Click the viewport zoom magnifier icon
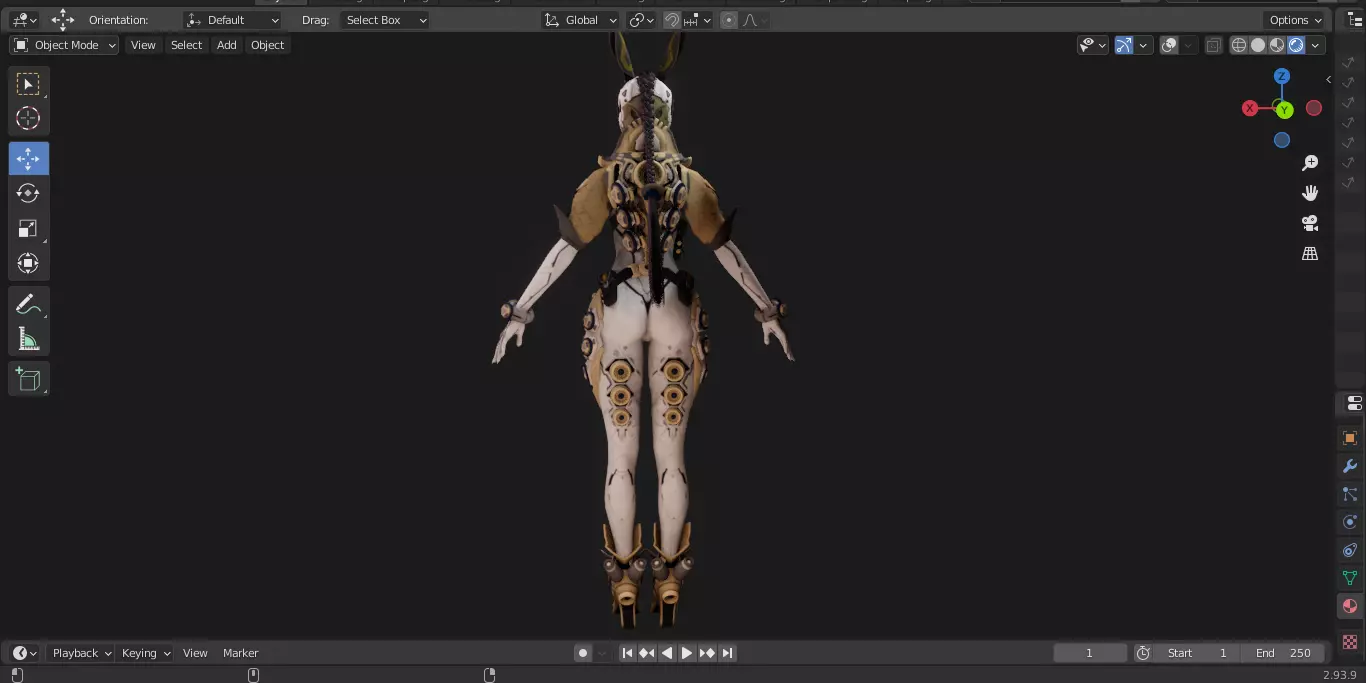Screen dimensions: 1366x683 pyautogui.click(x=1310, y=163)
